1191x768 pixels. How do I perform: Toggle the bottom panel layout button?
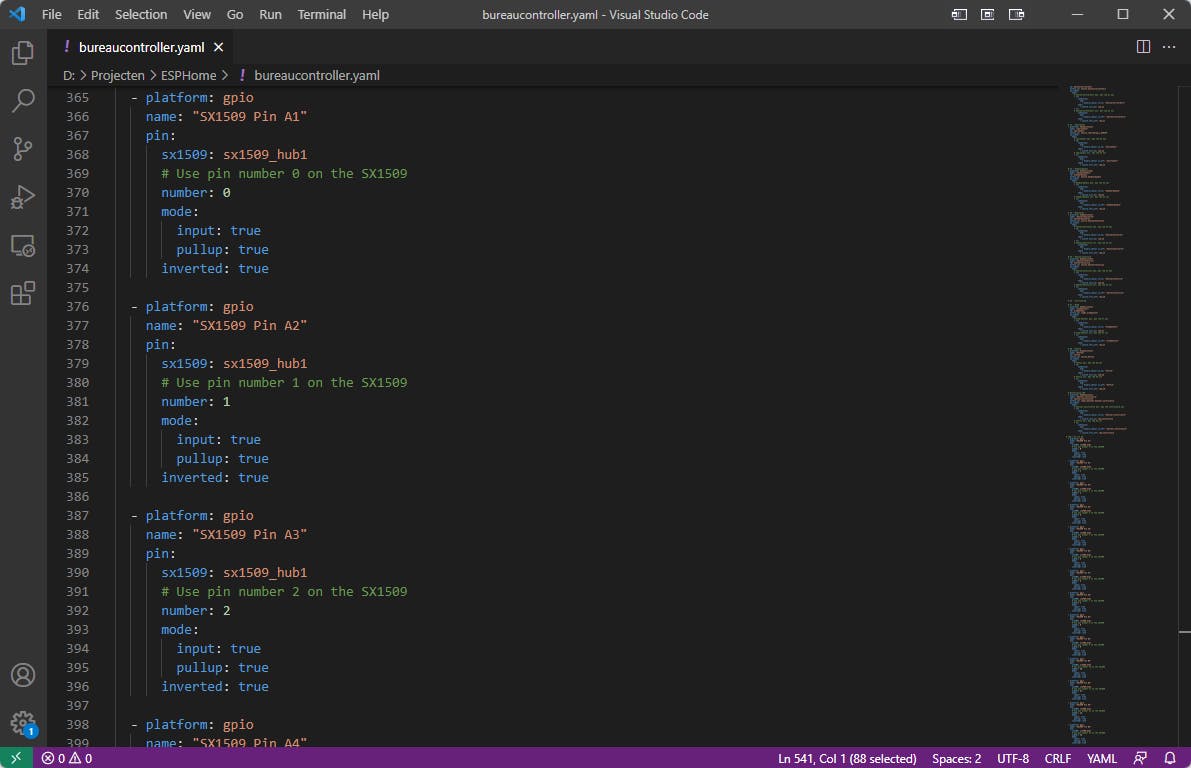point(988,15)
